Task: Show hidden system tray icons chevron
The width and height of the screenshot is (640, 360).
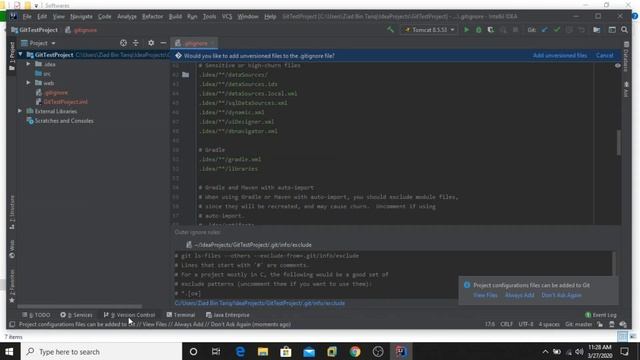Action: pyautogui.click(x=545, y=351)
